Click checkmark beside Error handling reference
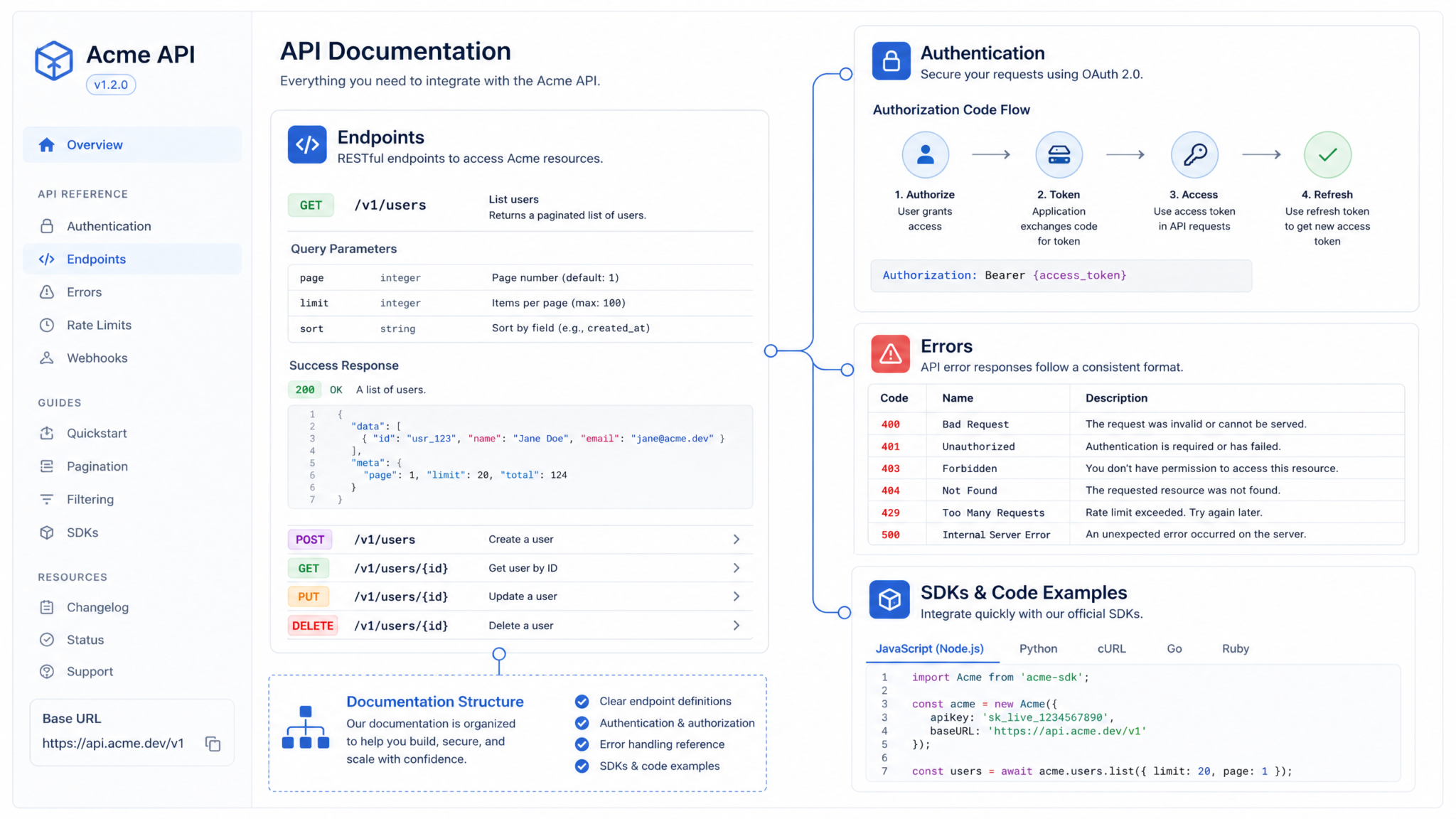 click(582, 744)
